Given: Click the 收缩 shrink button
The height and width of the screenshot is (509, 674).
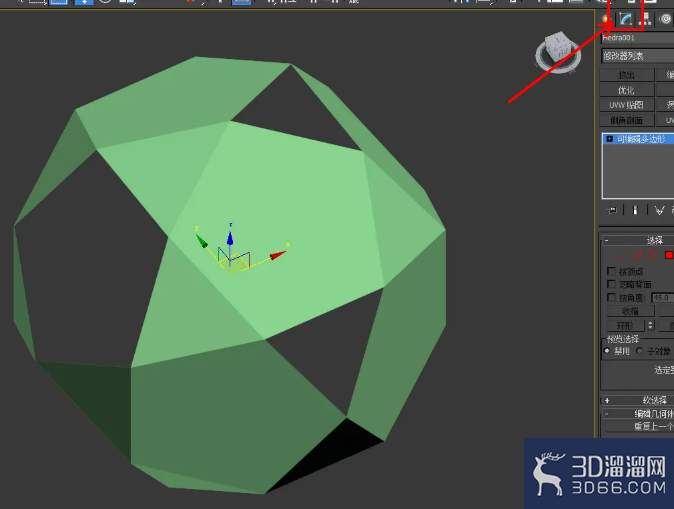Looking at the screenshot, I should tap(630, 311).
